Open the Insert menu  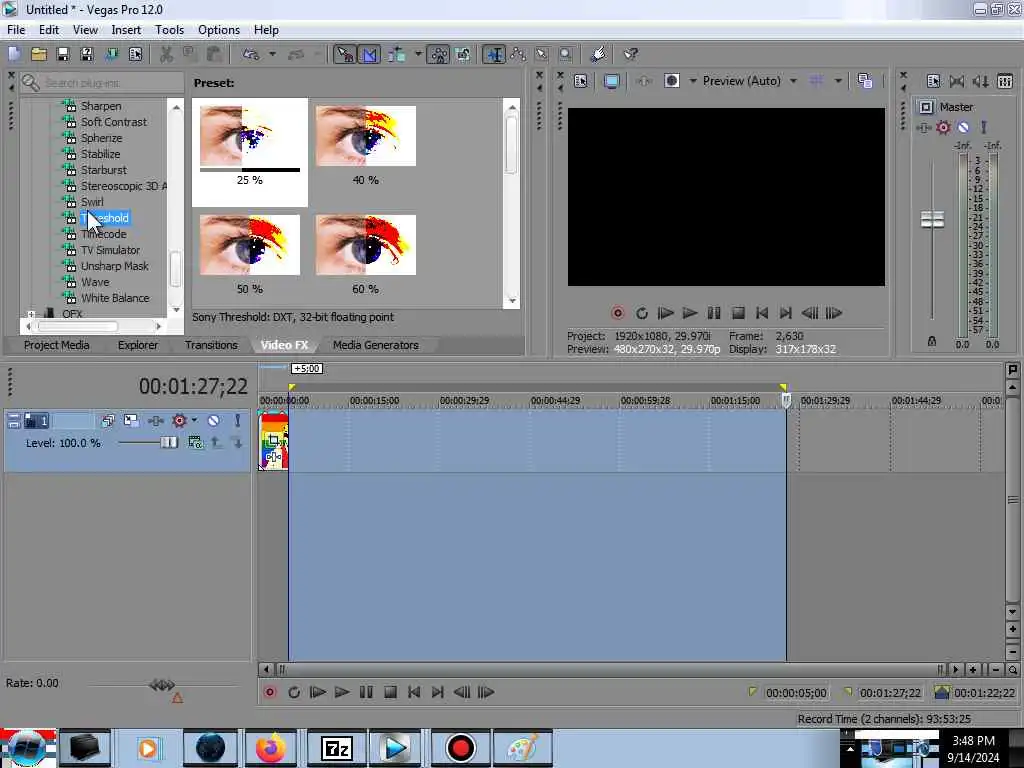click(126, 30)
